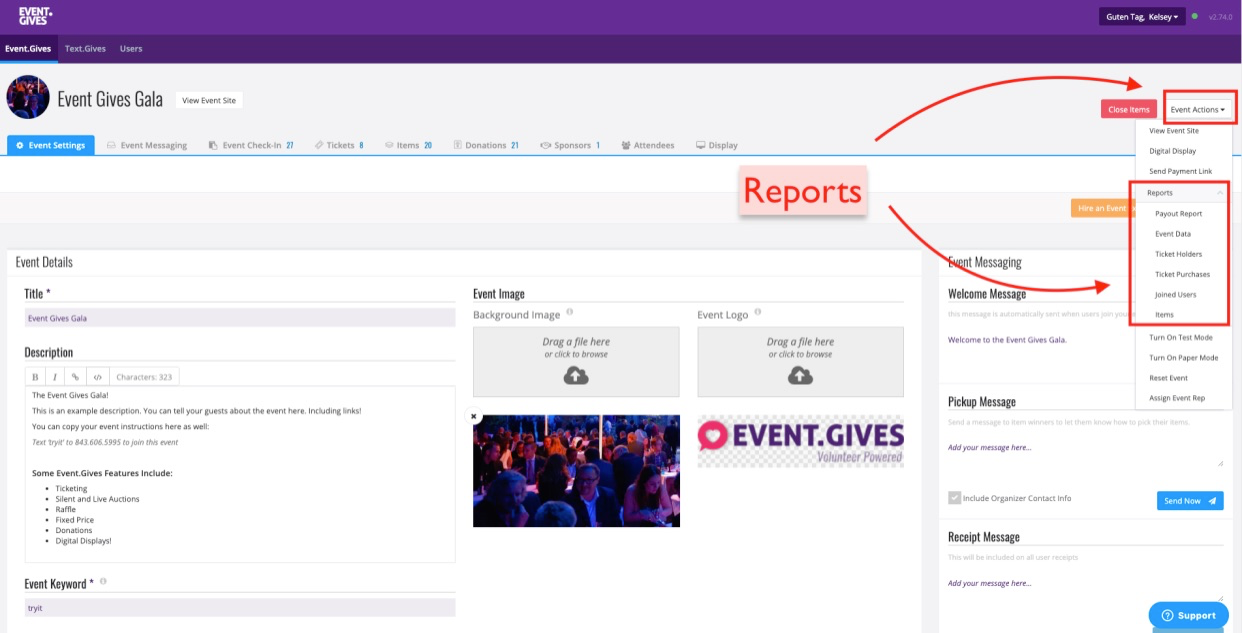Image resolution: width=1242 pixels, height=633 pixels.
Task: Click the Pickup Message text area
Action: pyautogui.click(x=1085, y=453)
